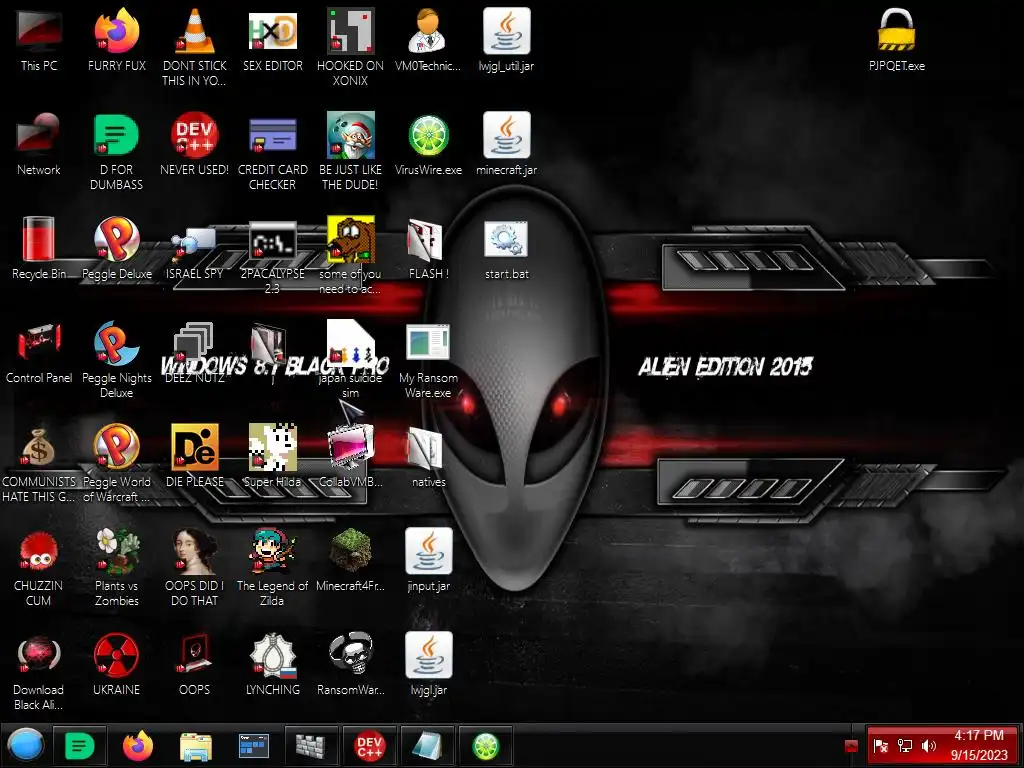Click the notepad taskbar button

click(x=427, y=745)
